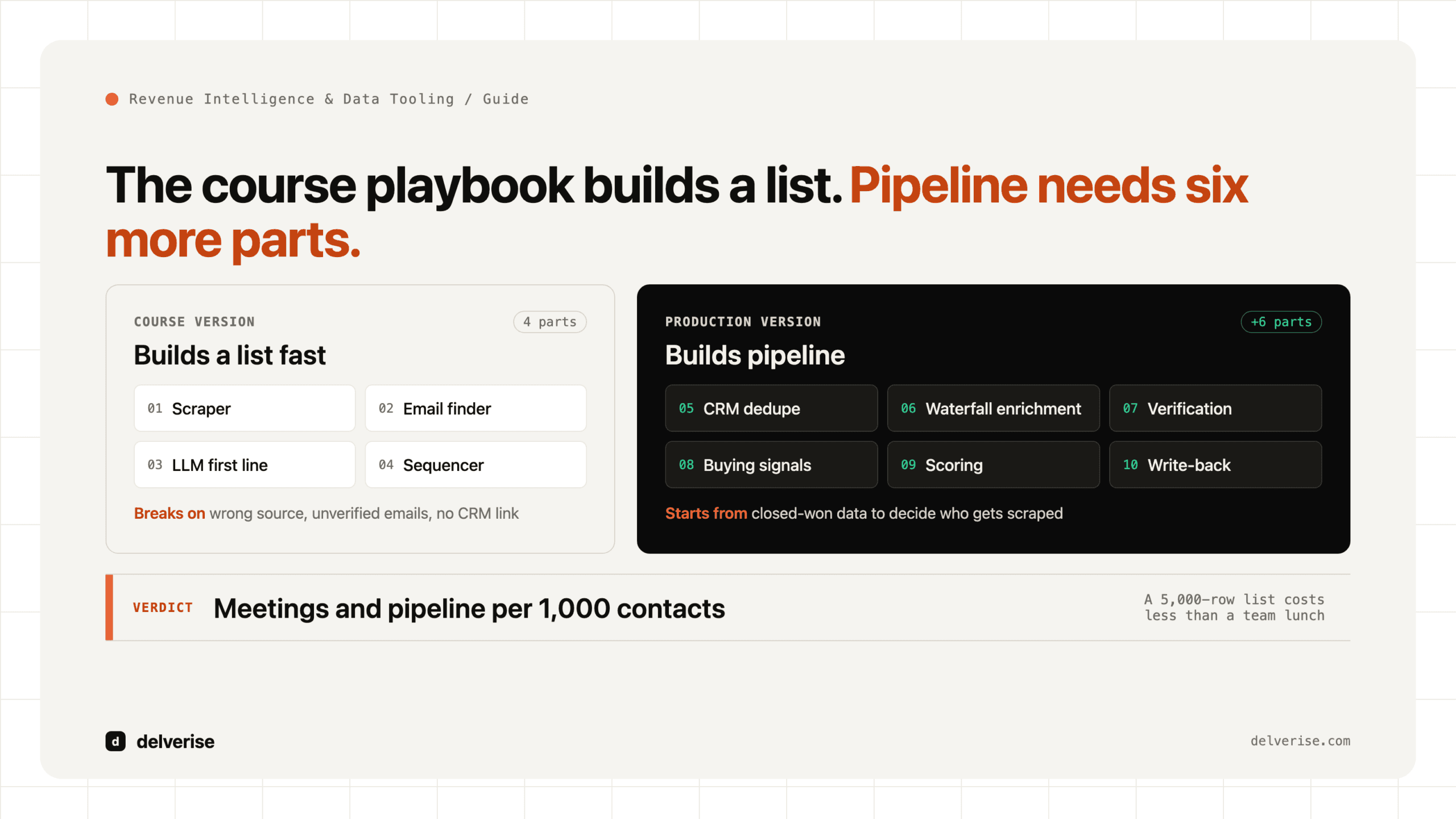This screenshot has width=1456, height=819.
Task: Select the "01 Scraper" card
Action: [245, 408]
